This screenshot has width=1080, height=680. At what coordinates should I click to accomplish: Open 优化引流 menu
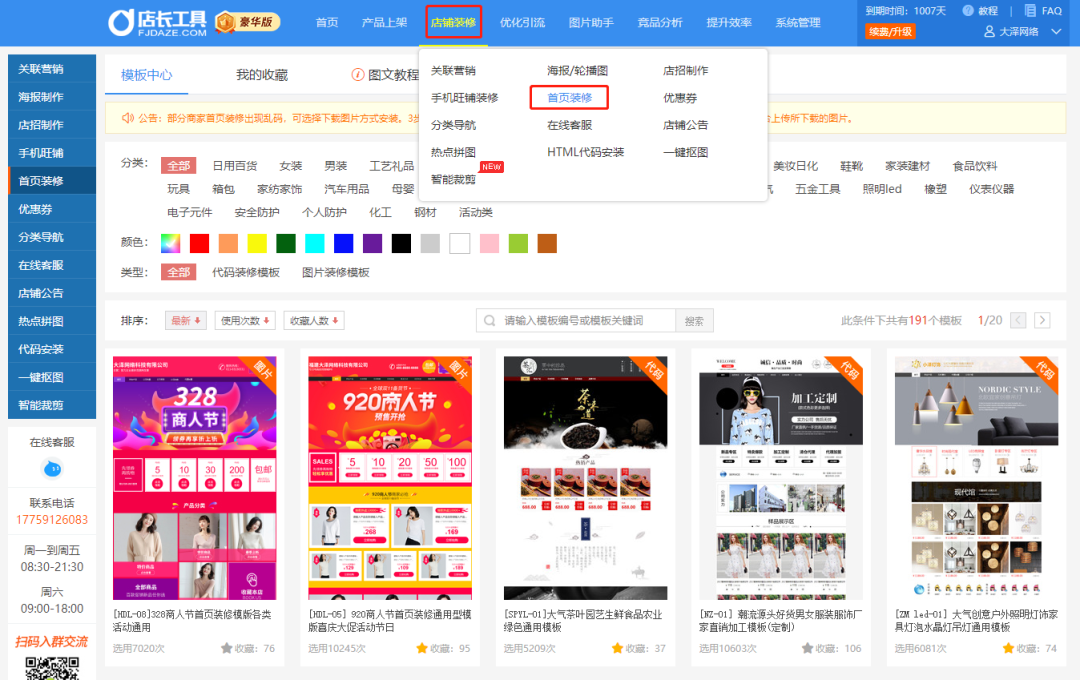(522, 23)
